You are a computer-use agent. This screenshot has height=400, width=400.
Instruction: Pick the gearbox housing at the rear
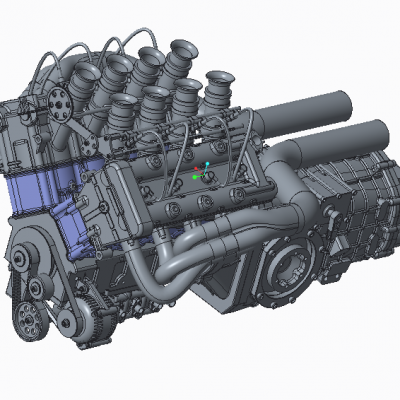coord(360,213)
